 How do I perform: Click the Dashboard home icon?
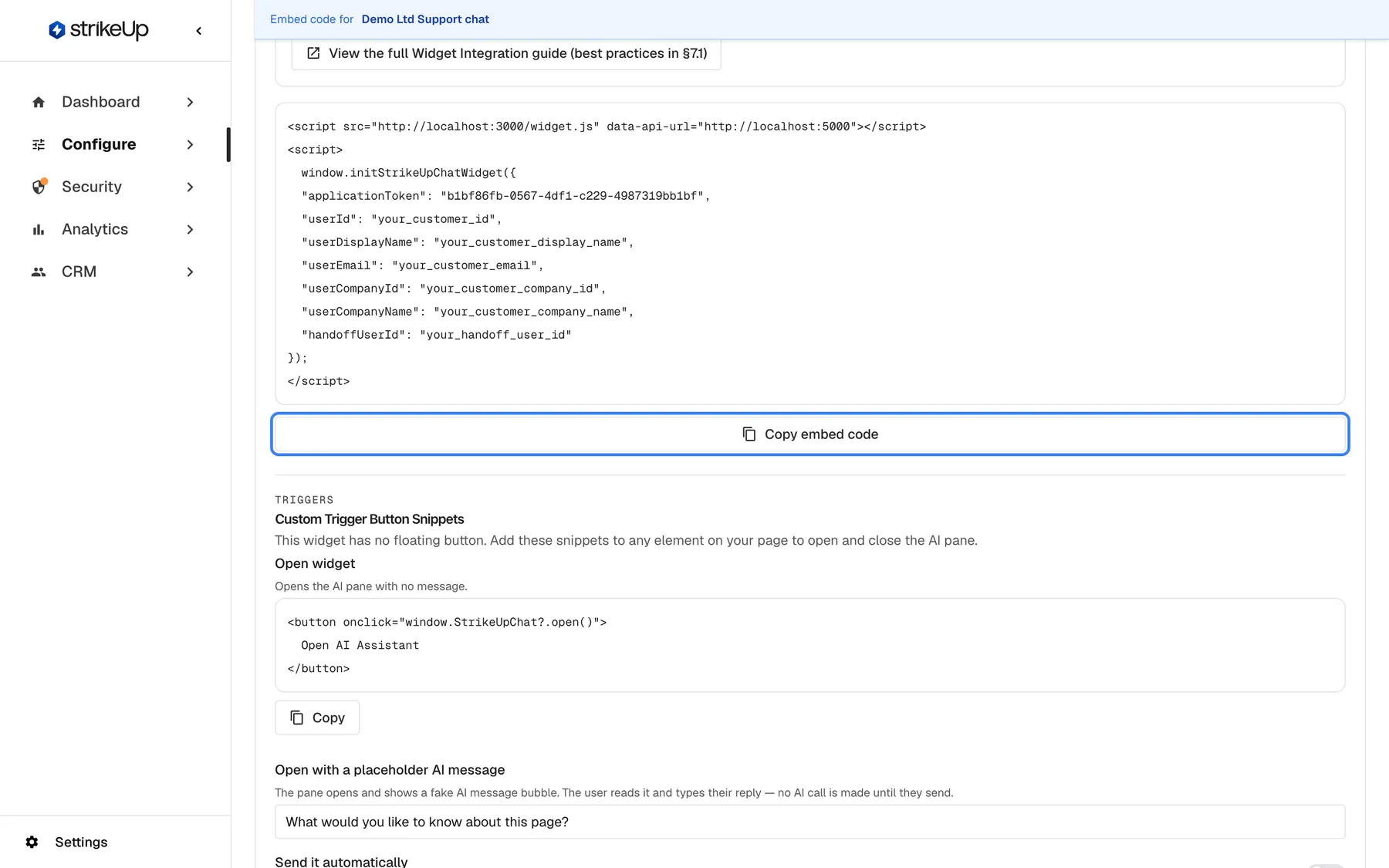click(x=39, y=102)
